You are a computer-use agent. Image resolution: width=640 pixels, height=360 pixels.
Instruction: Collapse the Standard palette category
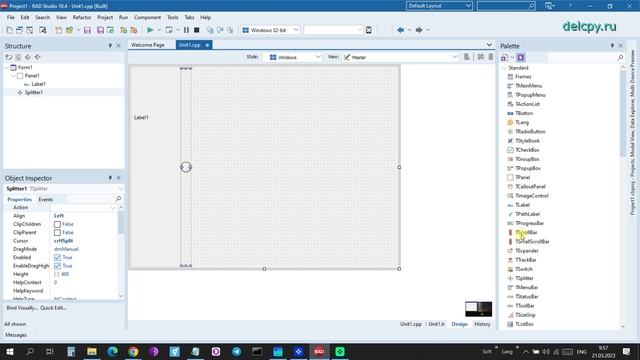(504, 68)
